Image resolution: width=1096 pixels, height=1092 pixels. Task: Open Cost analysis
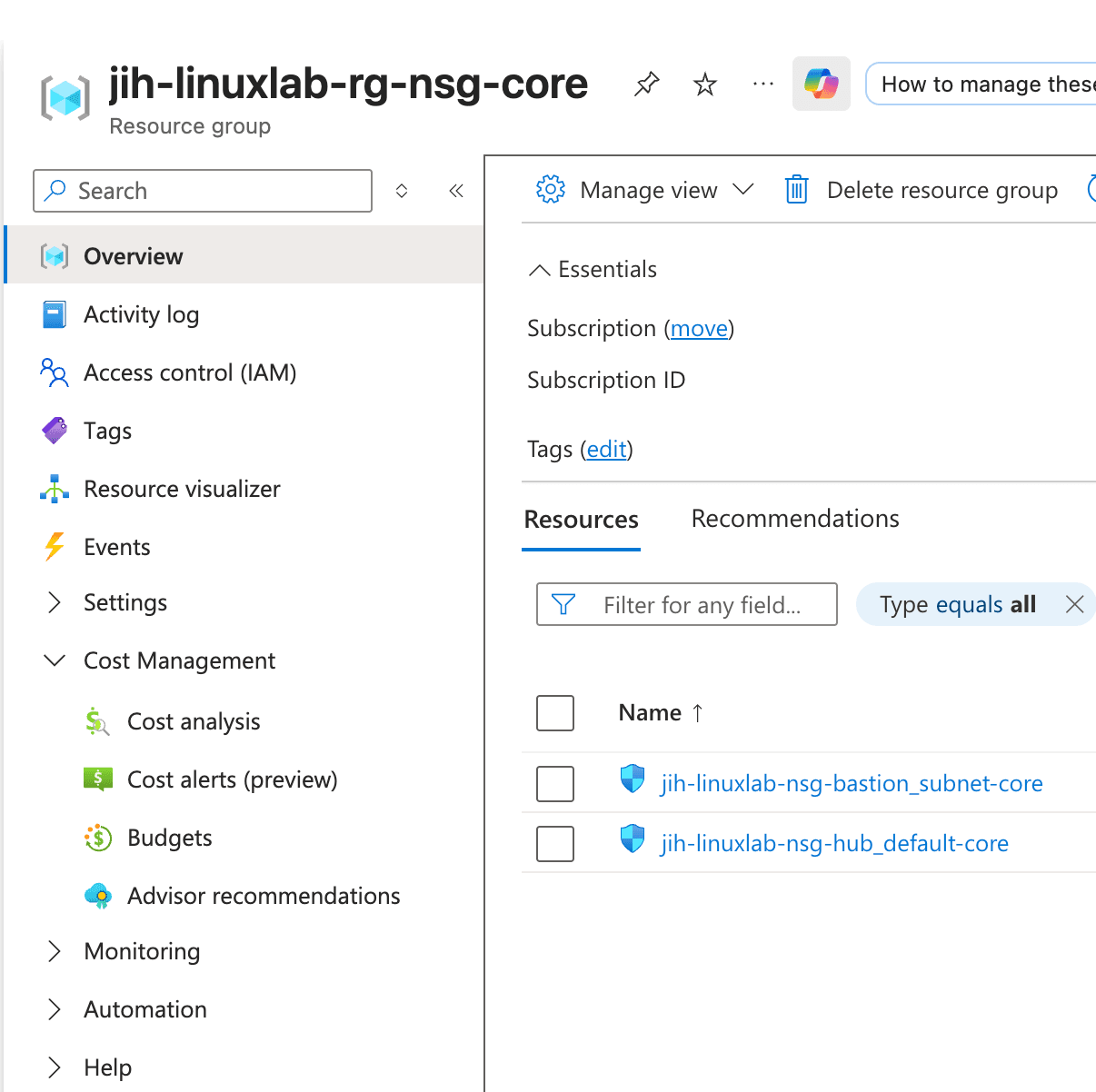click(x=194, y=720)
